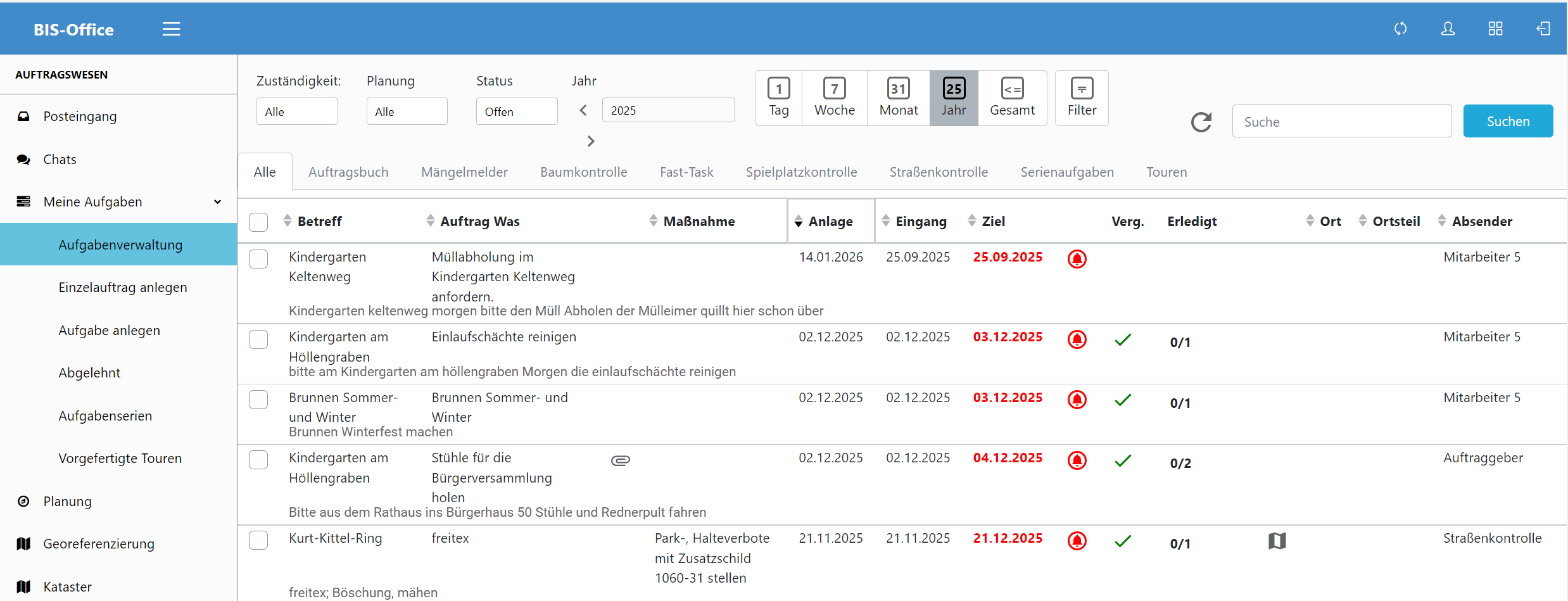Check the Brunnen Sommer- und Winter row checkbox
This screenshot has width=1568, height=601.
pos(258,400)
